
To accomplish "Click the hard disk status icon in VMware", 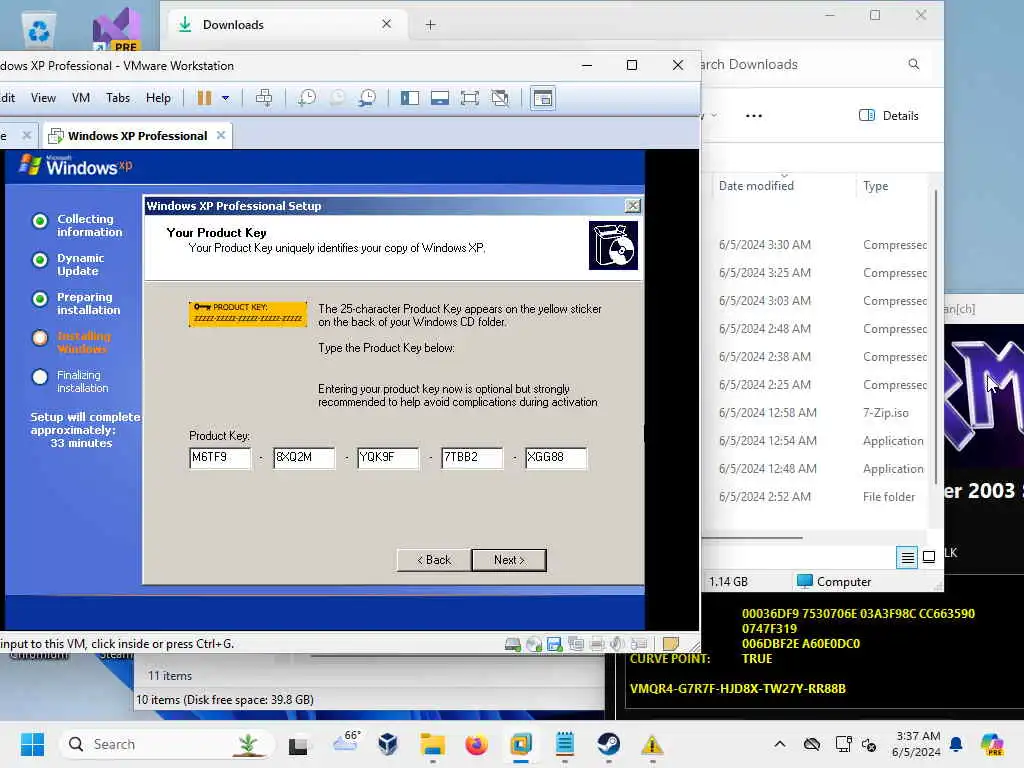I will click(513, 645).
